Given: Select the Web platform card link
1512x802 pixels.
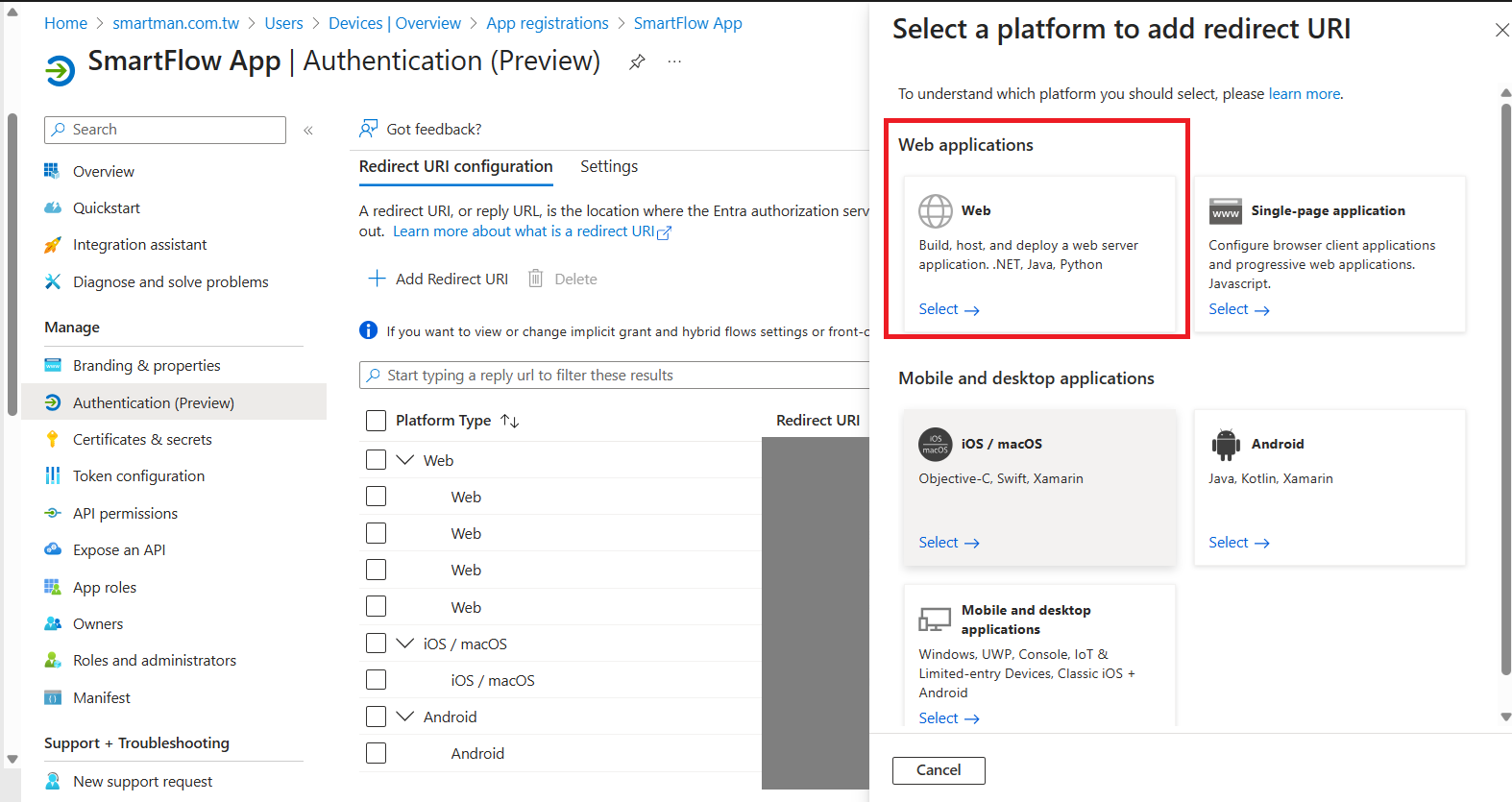Looking at the screenshot, I should [x=949, y=309].
